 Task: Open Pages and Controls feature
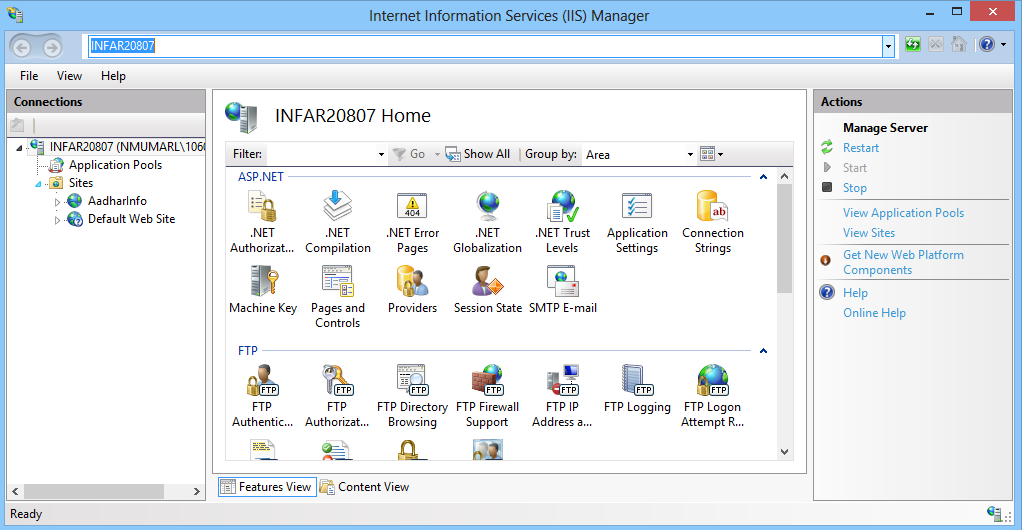point(338,297)
